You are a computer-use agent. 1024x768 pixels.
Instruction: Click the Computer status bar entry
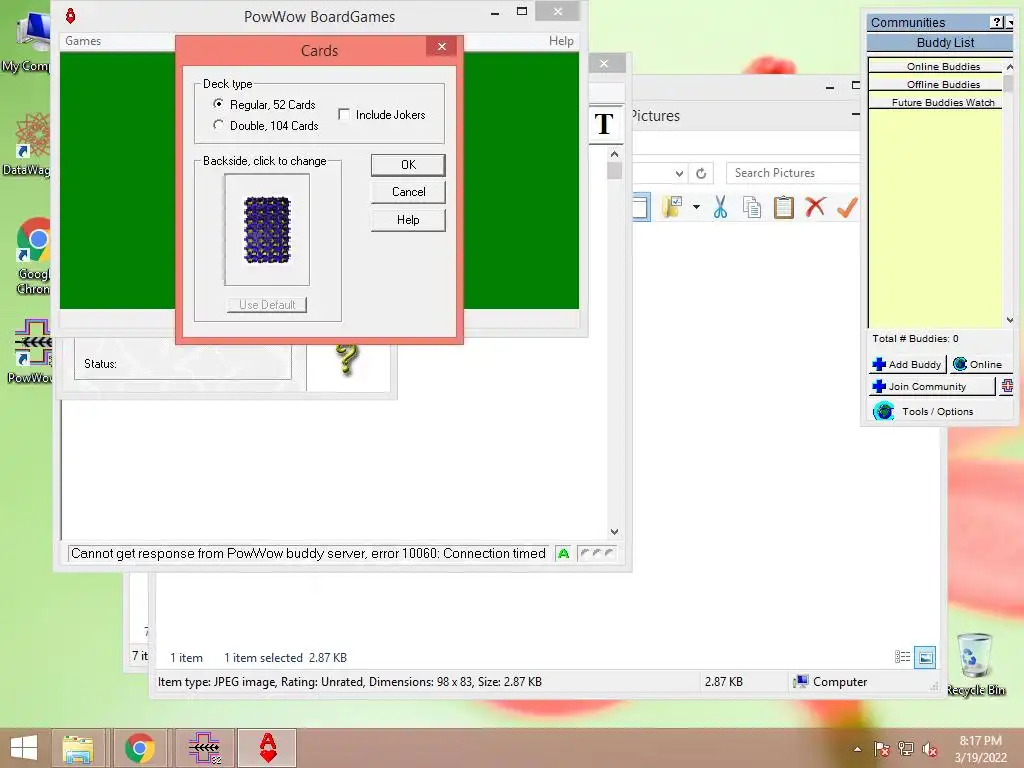tap(831, 682)
